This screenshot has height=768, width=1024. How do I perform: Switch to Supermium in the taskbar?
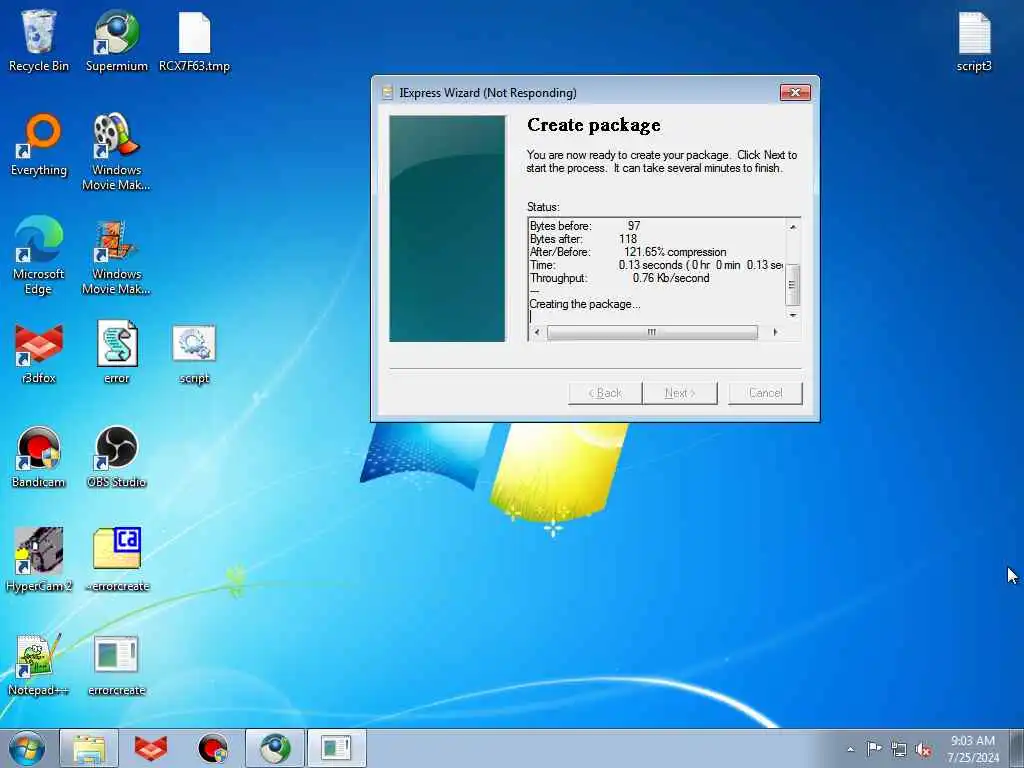click(275, 748)
